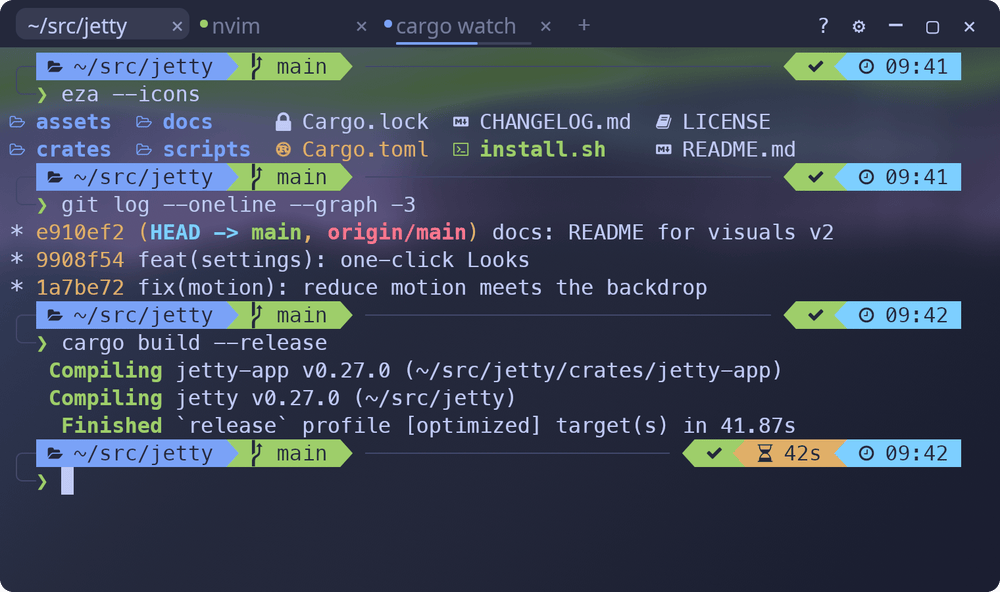
Task: Click the 'feat(settings): one-click Looks' message
Action: [x=334, y=260]
